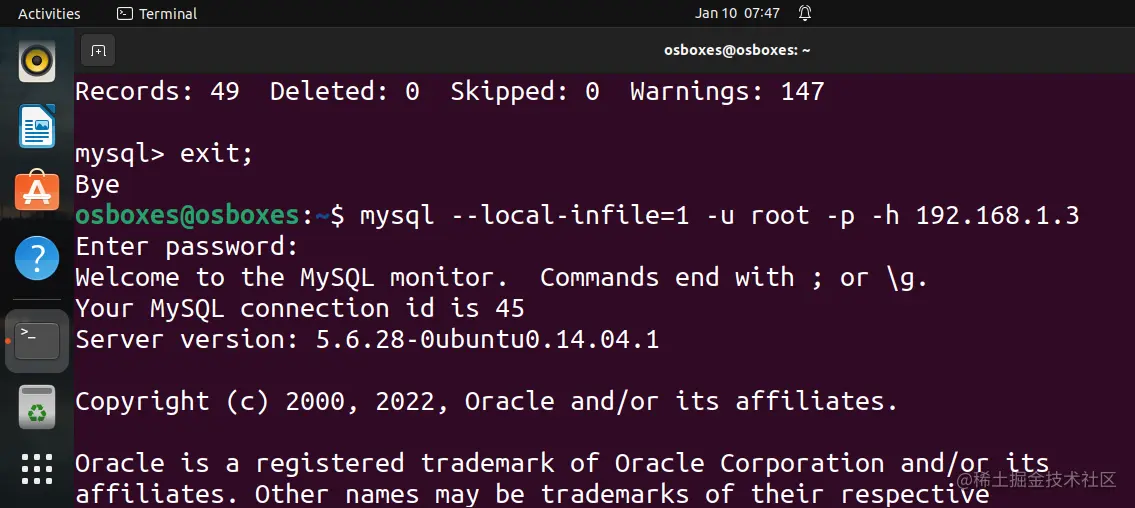Select the Terminal icon in the dock
The height and width of the screenshot is (508, 1135).
click(x=37, y=341)
